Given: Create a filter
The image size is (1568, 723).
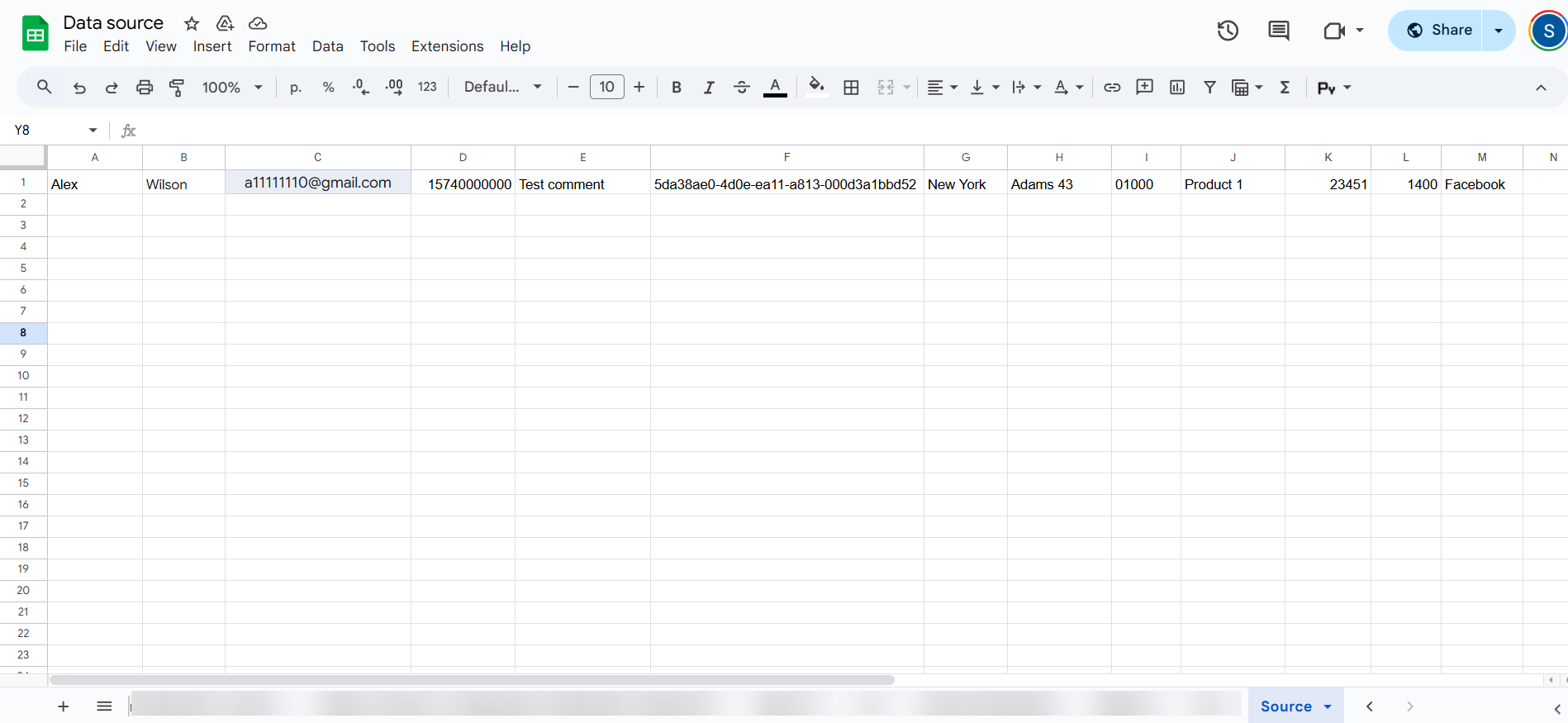Looking at the screenshot, I should (1209, 88).
